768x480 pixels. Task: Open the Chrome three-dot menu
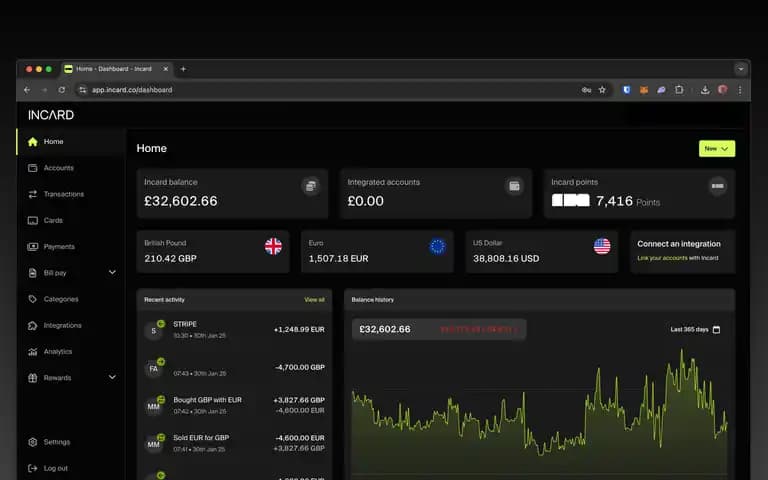740,90
